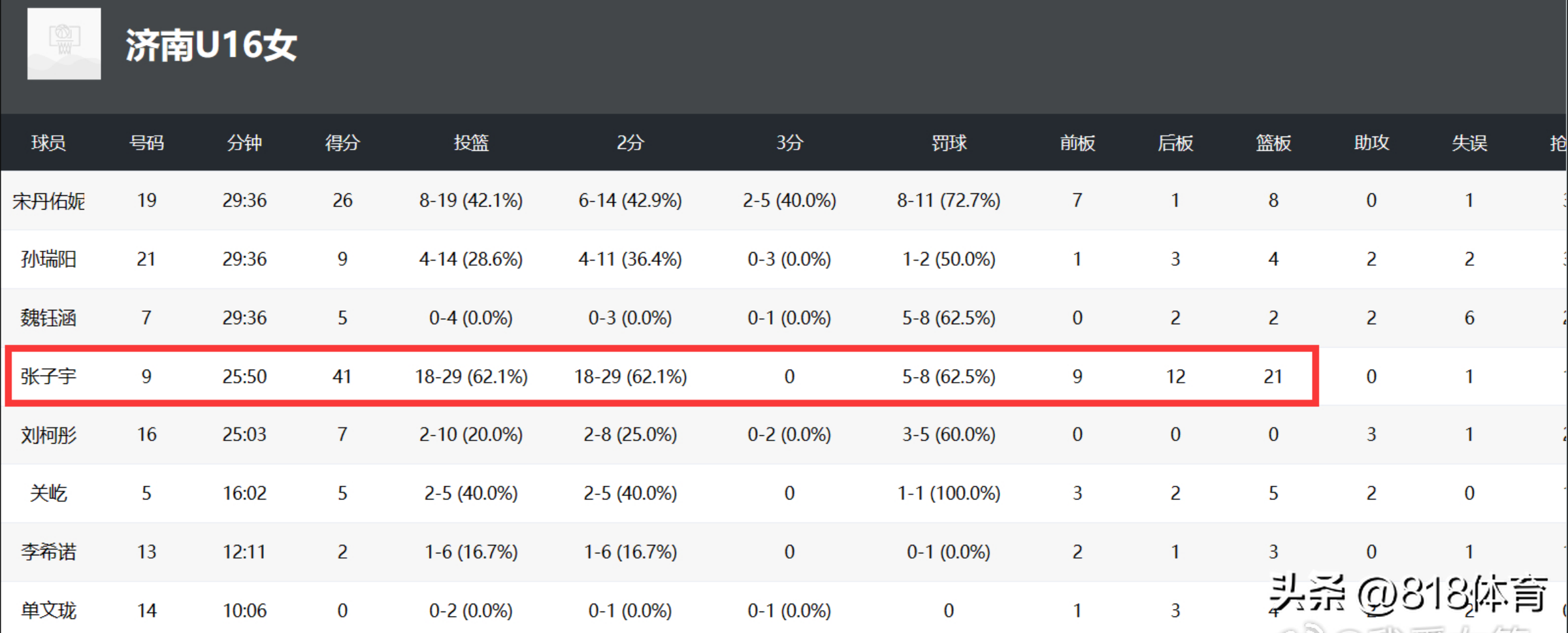Select the 失误 column header
The height and width of the screenshot is (633, 1568).
coord(1469,142)
